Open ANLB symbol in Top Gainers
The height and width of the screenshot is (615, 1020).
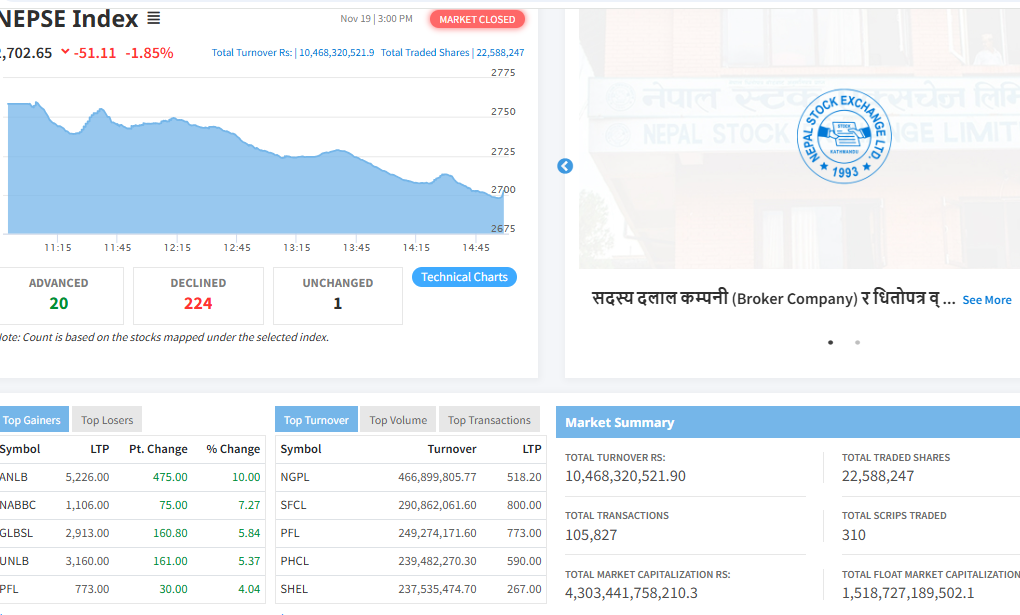pyautogui.click(x=14, y=477)
